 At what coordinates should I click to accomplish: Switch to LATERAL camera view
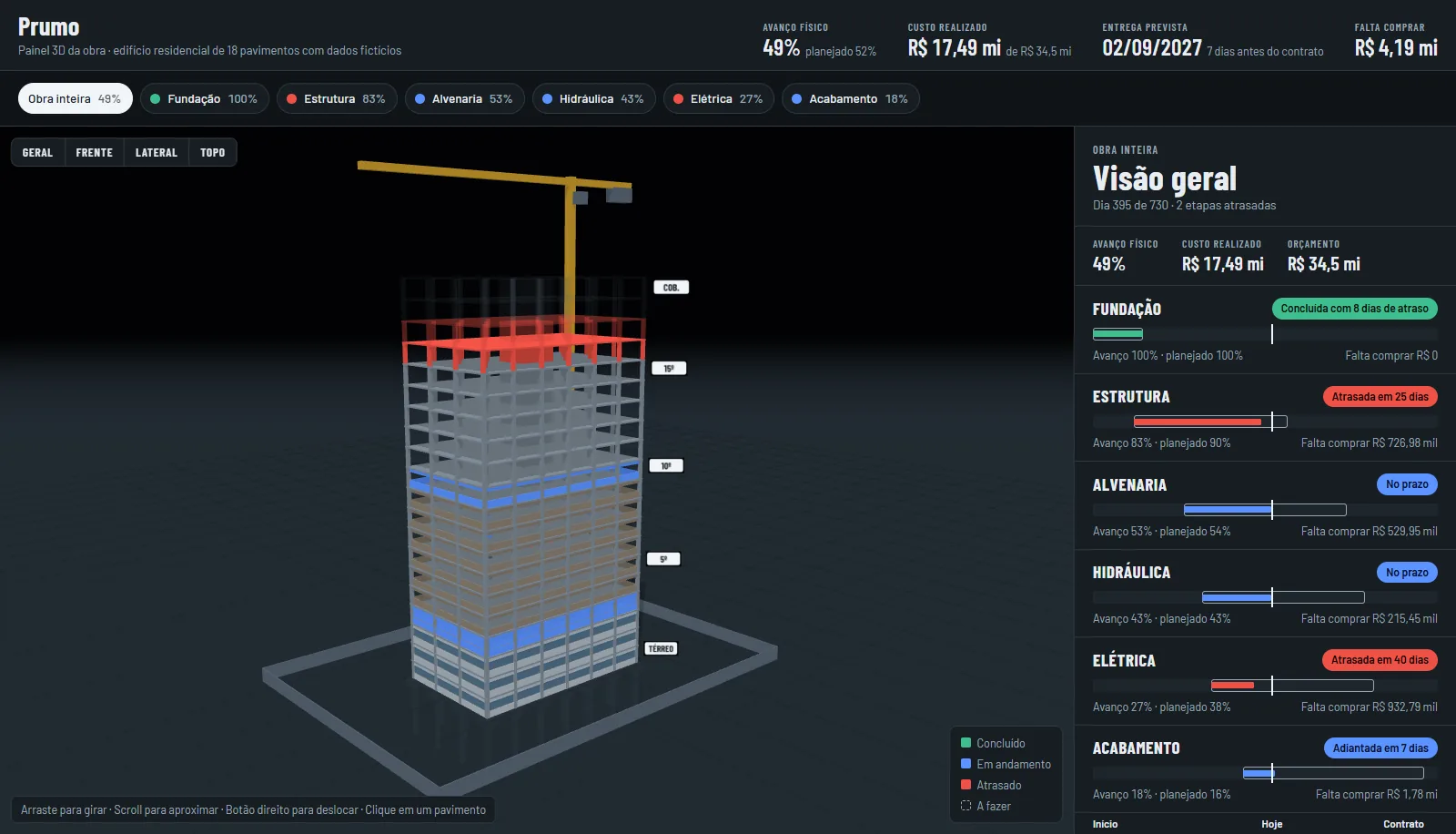coord(157,152)
